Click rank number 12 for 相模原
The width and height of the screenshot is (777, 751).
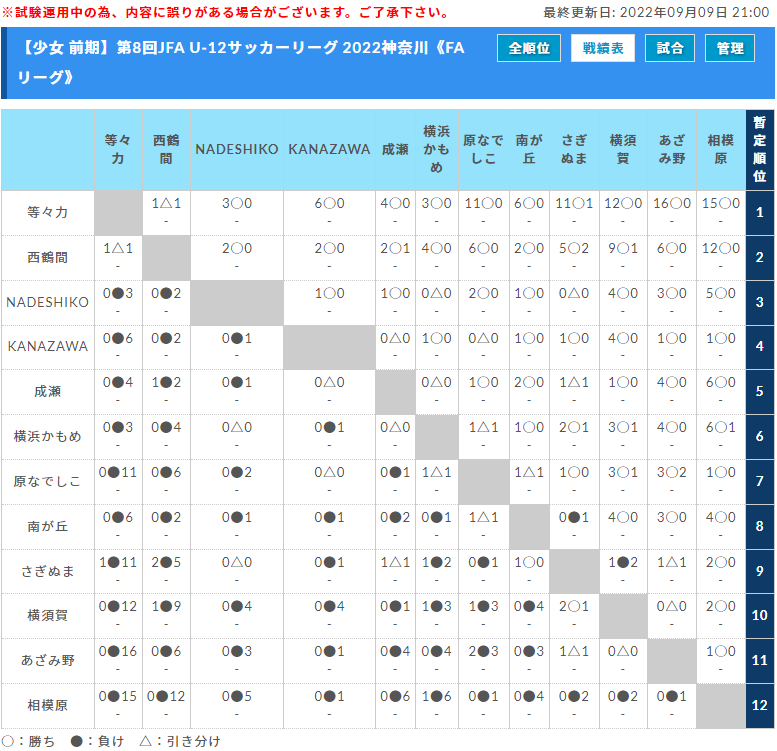[x=760, y=705]
